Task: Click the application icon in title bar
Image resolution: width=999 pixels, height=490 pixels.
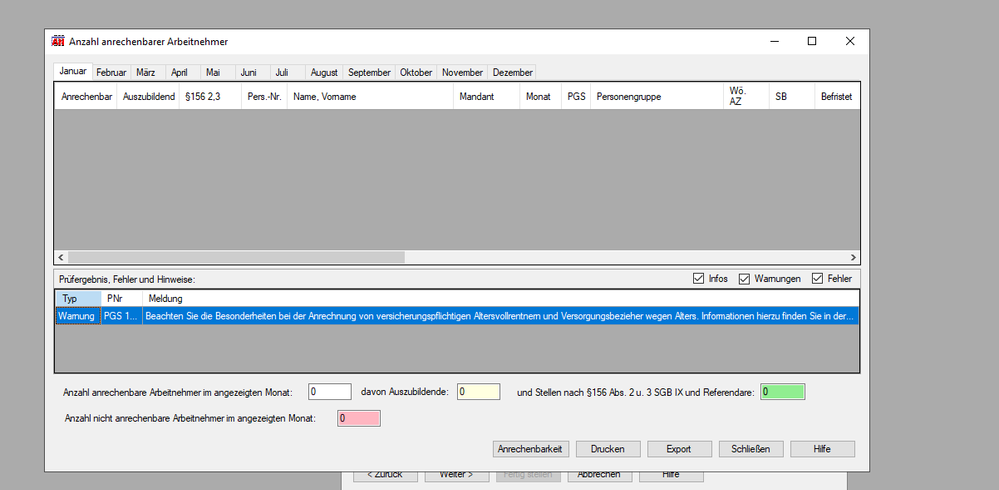Action: (58, 41)
